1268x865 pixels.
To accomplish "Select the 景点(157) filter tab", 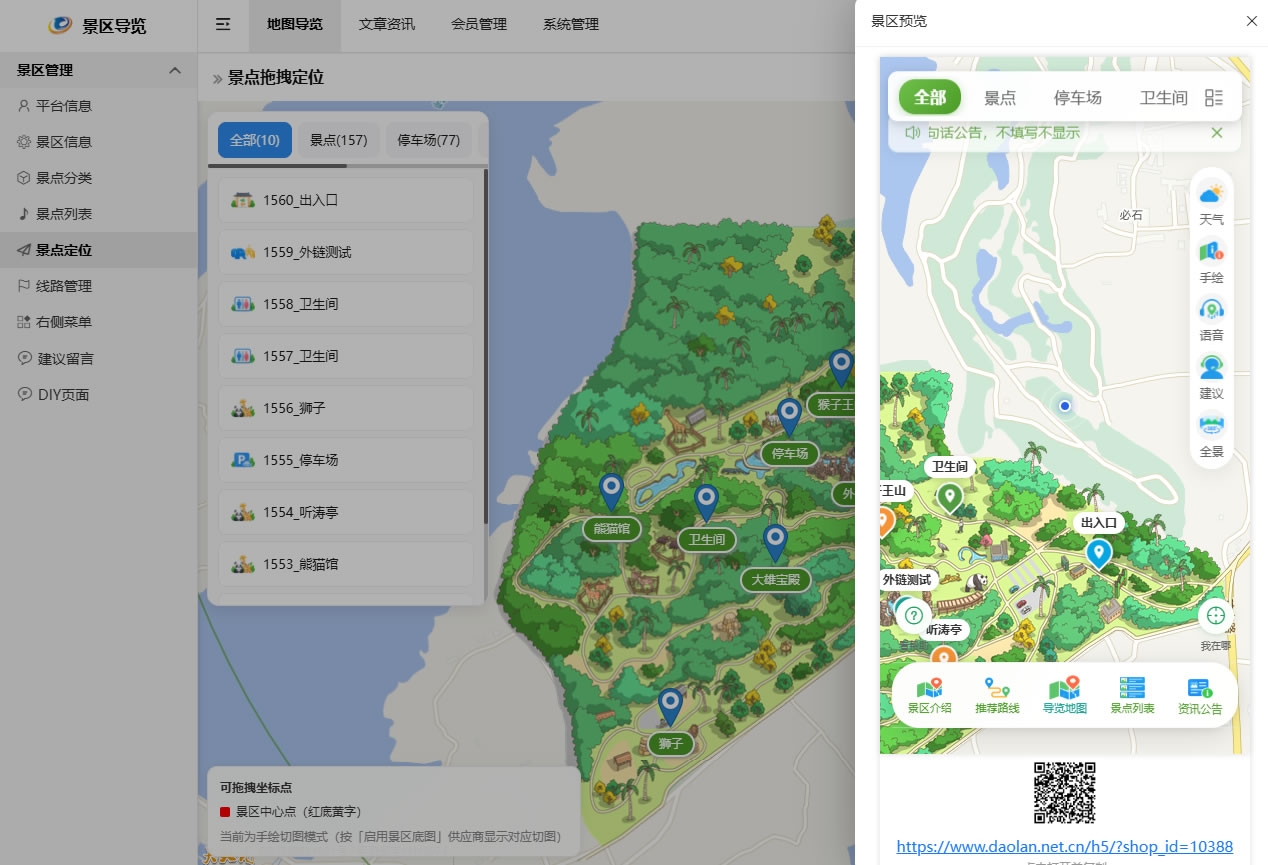I will [339, 140].
